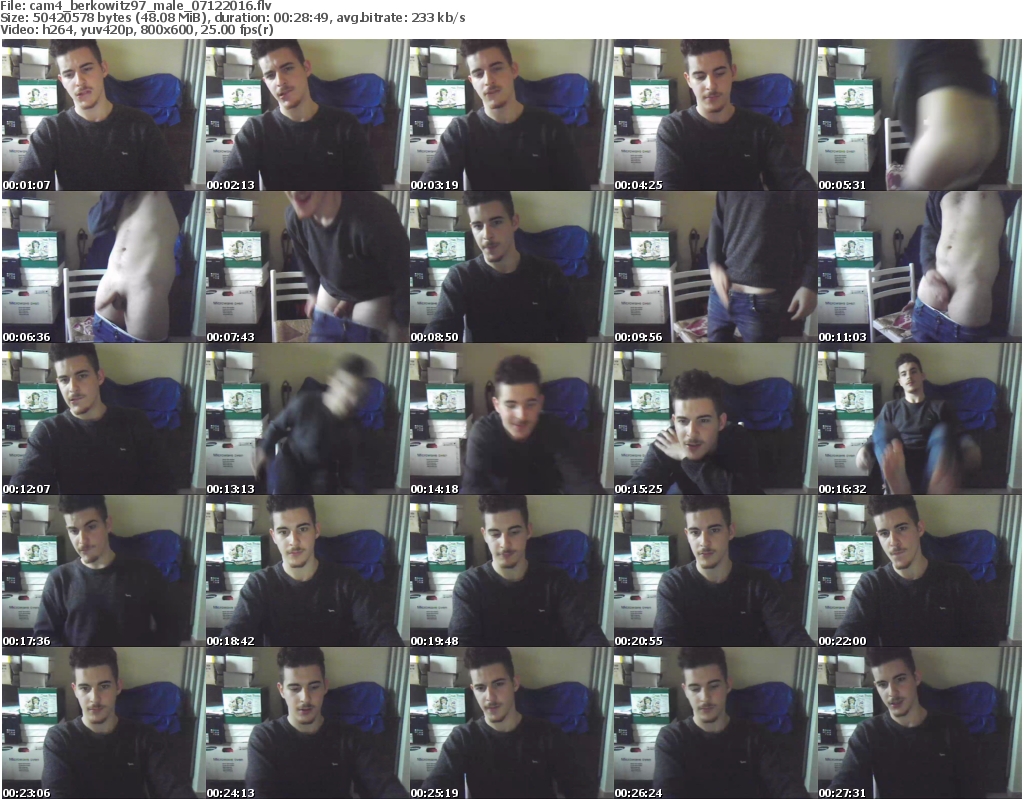Pick the frame stamped 00:08:50
This screenshot has width=1024, height=799.
(x=511, y=267)
